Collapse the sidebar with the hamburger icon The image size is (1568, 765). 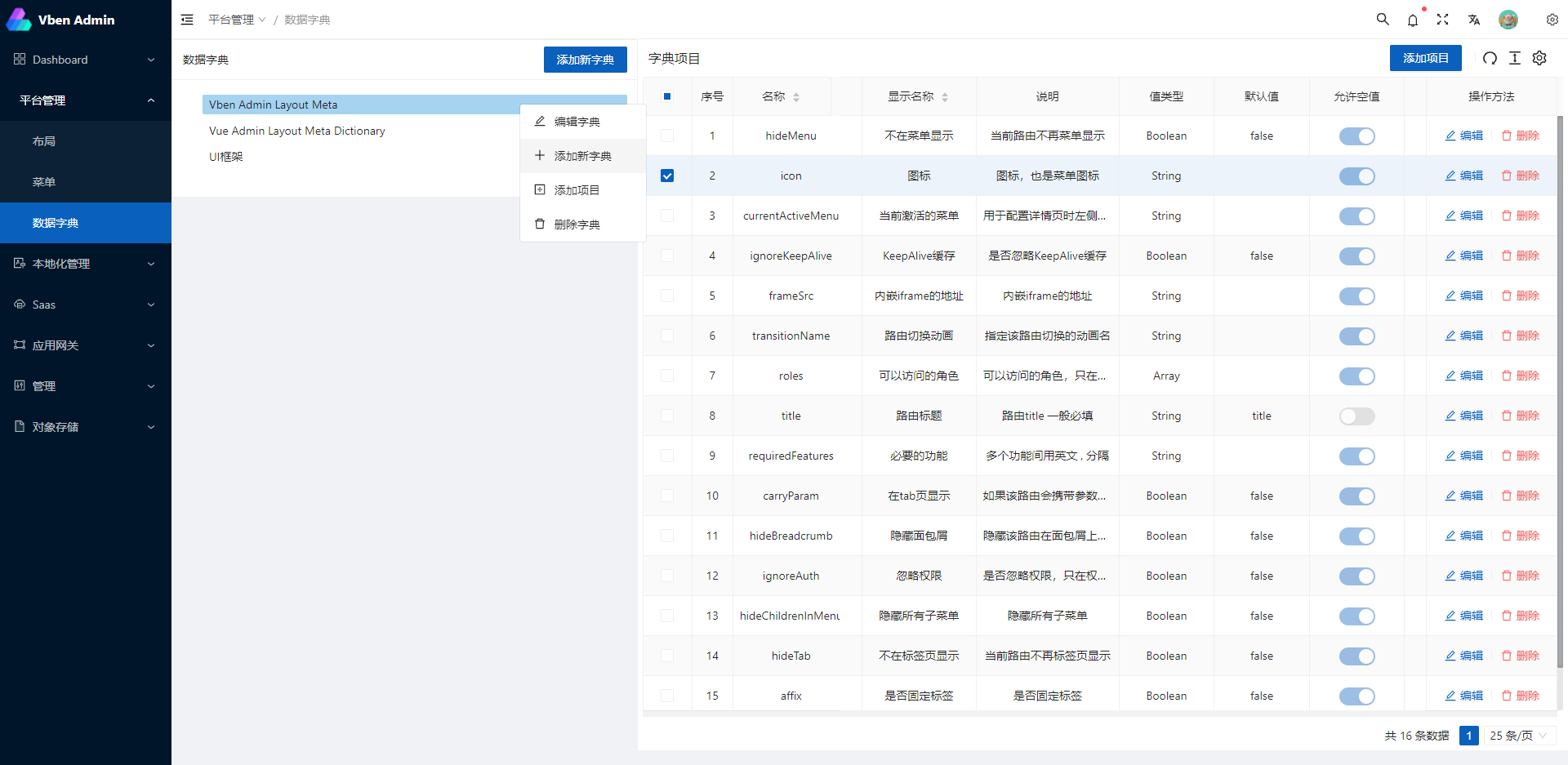click(x=187, y=19)
